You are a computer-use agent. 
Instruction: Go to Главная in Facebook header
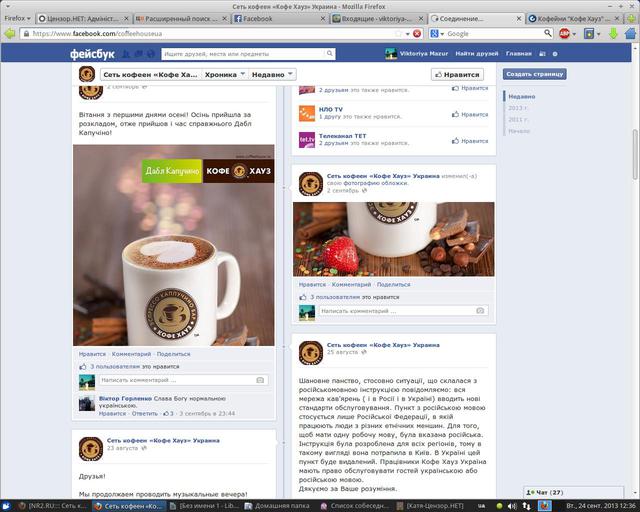[518, 53]
